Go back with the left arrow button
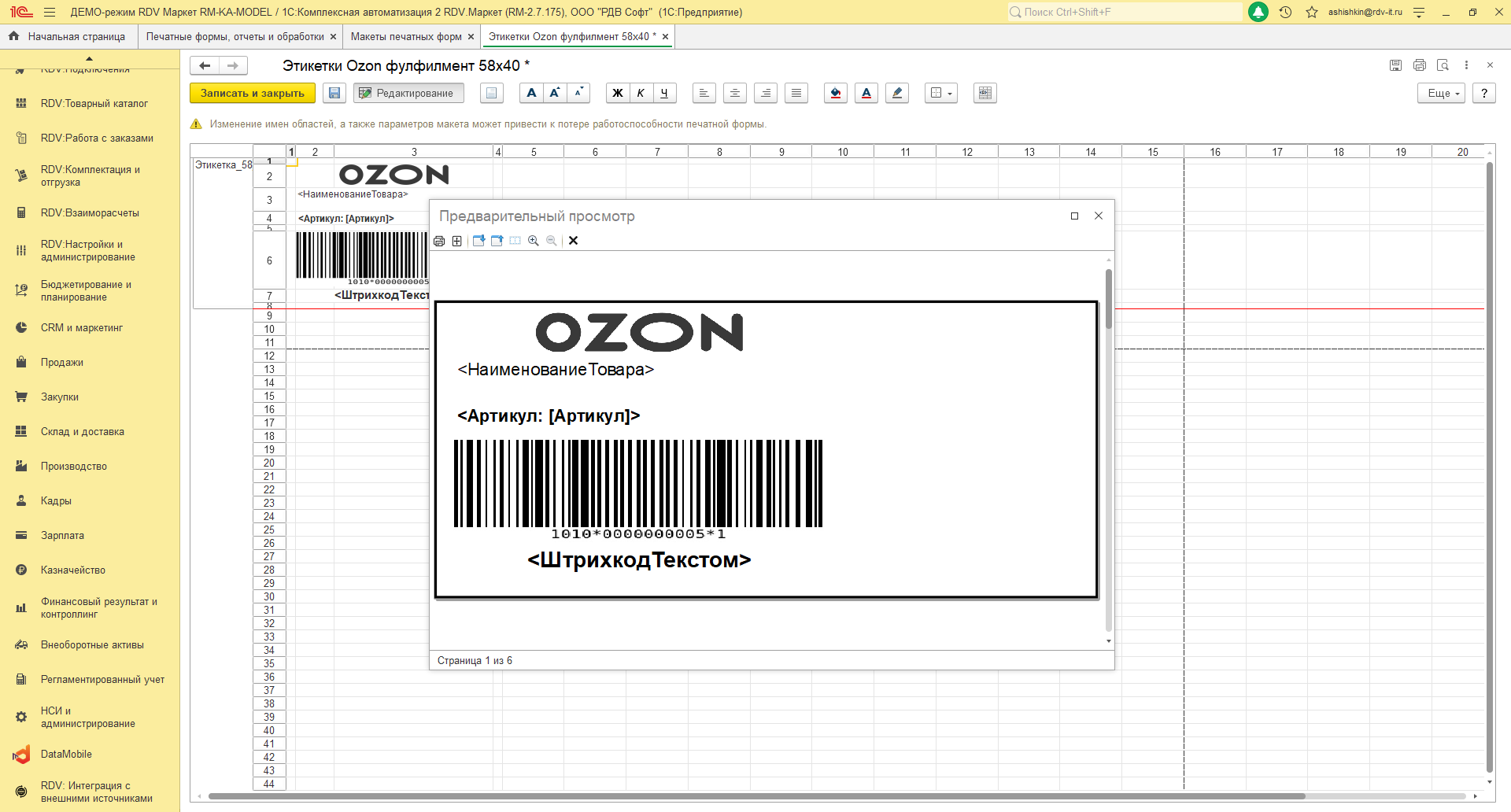Viewport: 1511px width, 812px height. point(205,66)
